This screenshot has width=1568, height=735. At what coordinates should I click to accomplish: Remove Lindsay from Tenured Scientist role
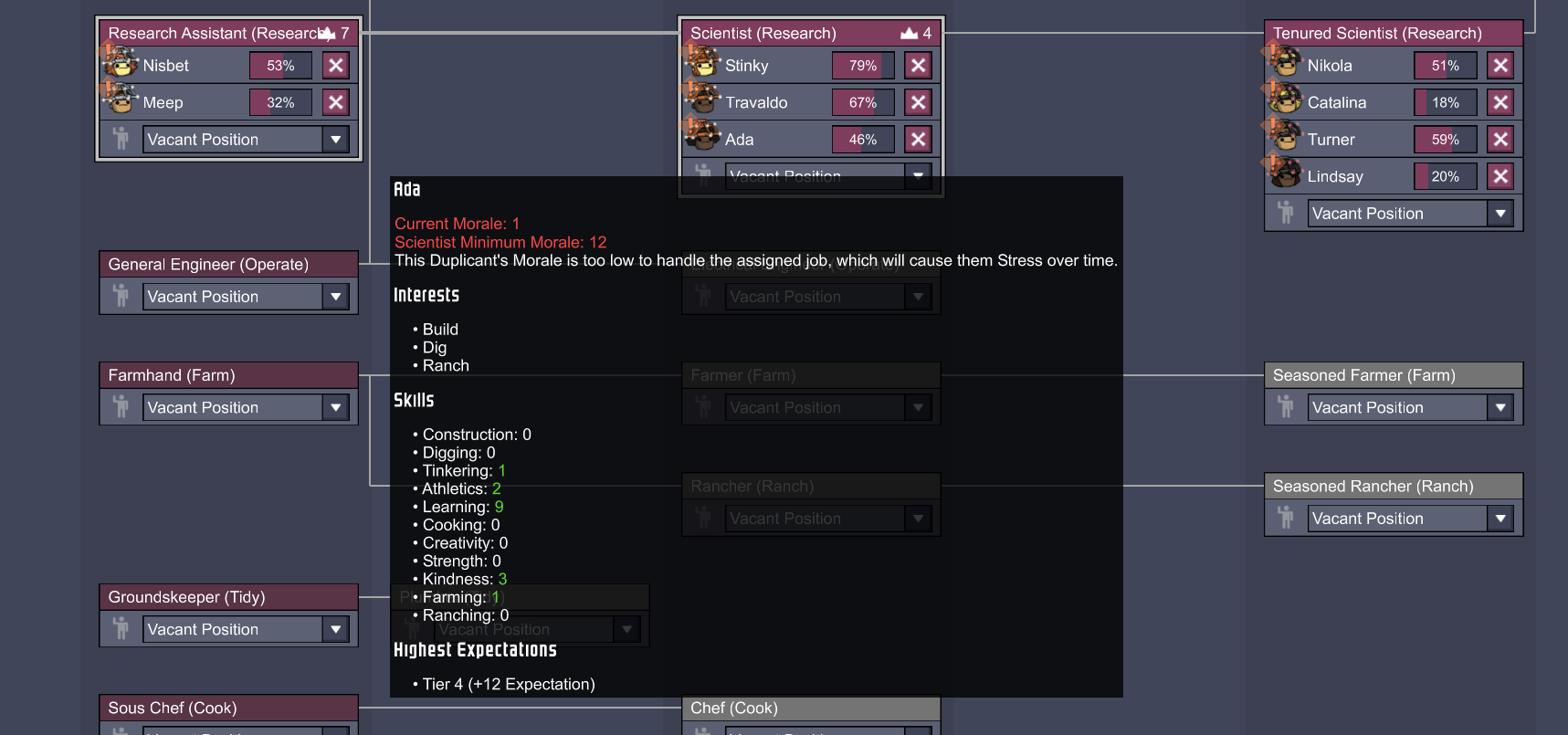pyautogui.click(x=1500, y=176)
